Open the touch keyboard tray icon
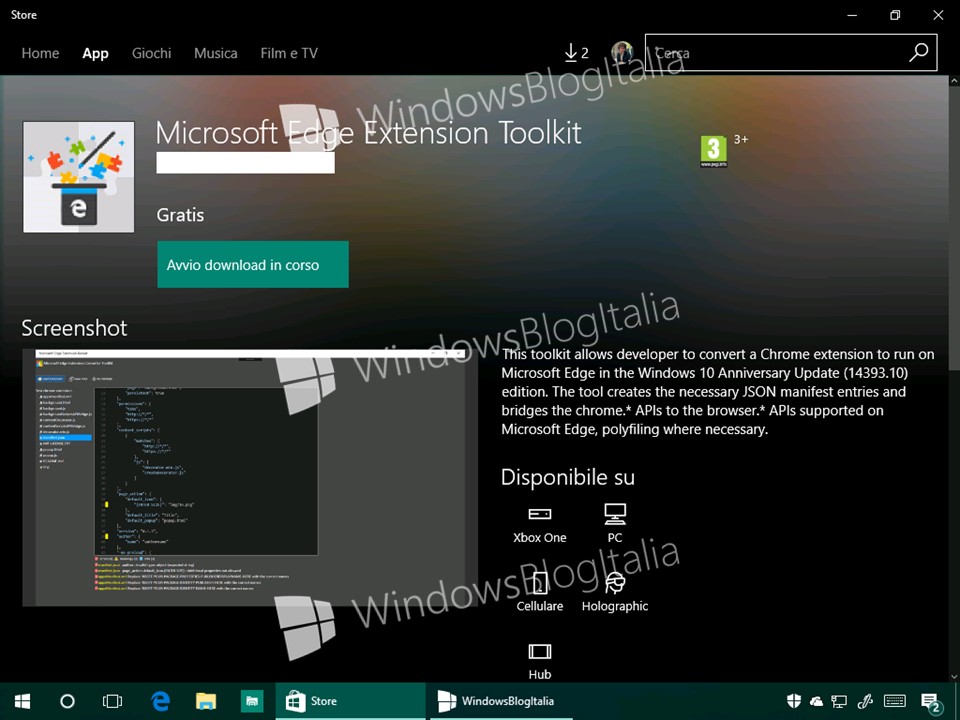 (x=895, y=701)
